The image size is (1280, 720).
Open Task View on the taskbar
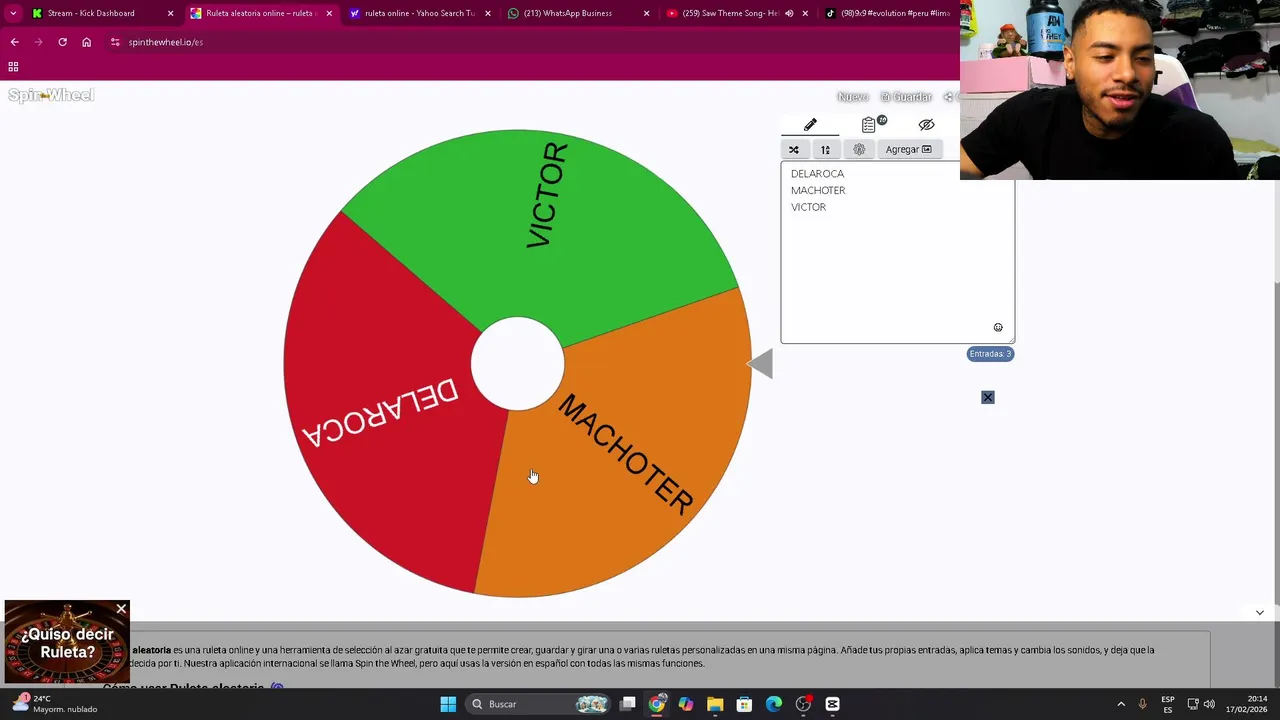pos(628,704)
